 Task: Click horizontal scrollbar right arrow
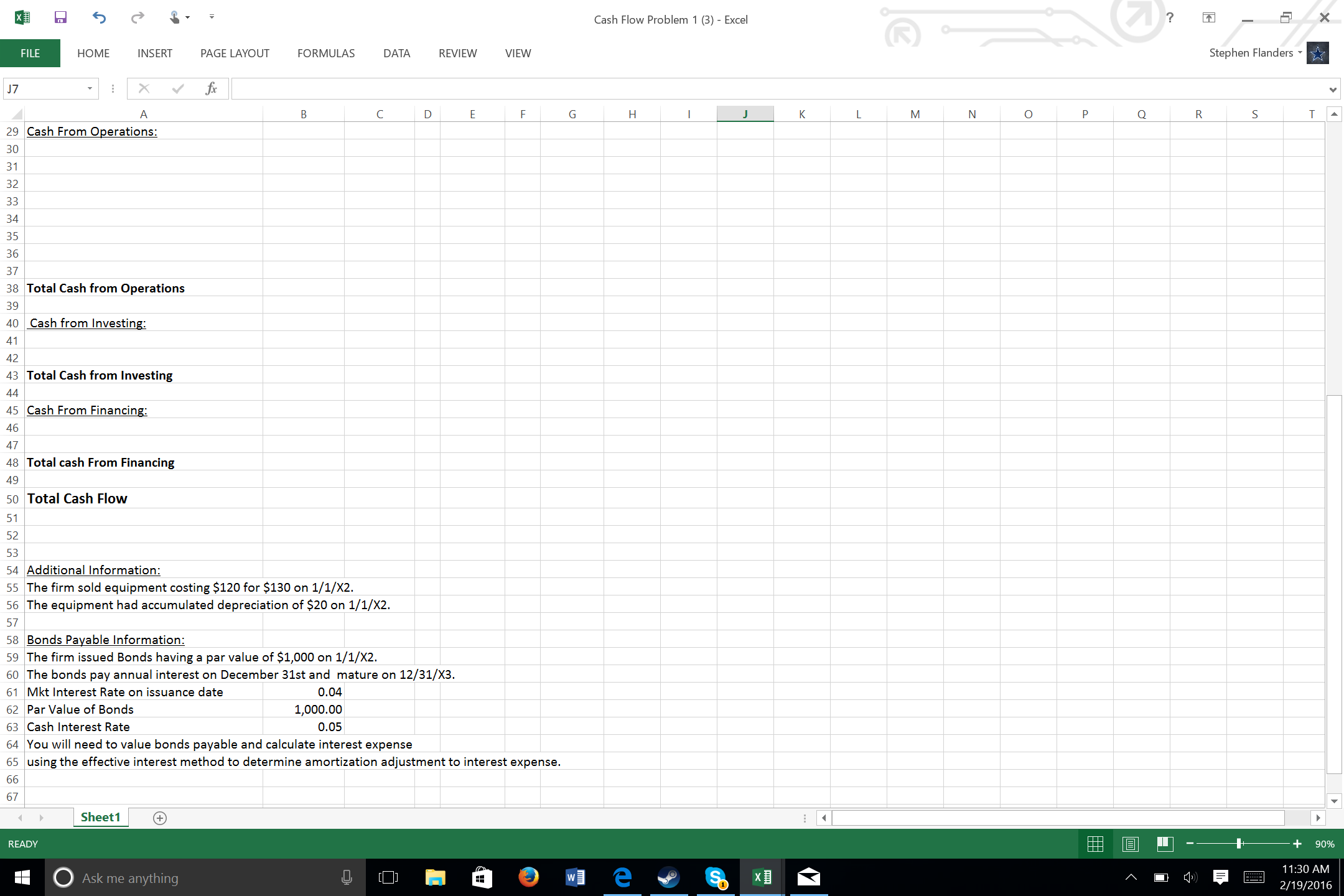[1317, 818]
